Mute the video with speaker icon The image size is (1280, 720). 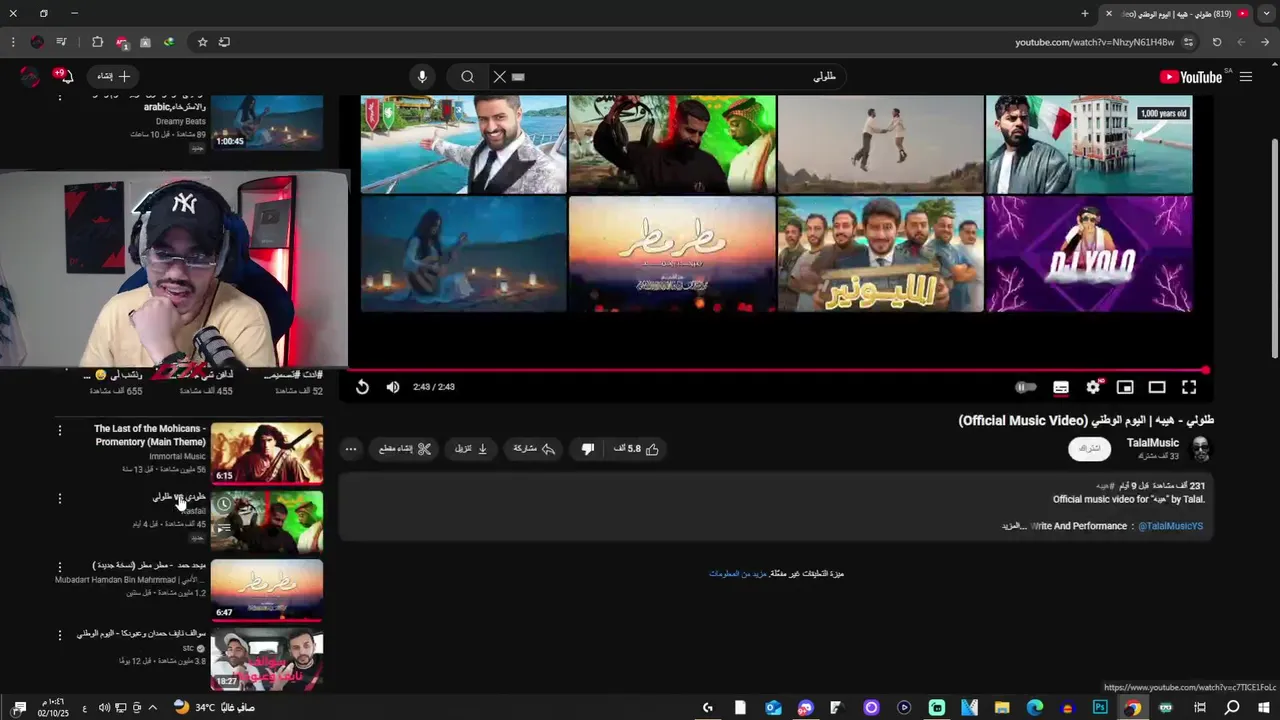393,387
